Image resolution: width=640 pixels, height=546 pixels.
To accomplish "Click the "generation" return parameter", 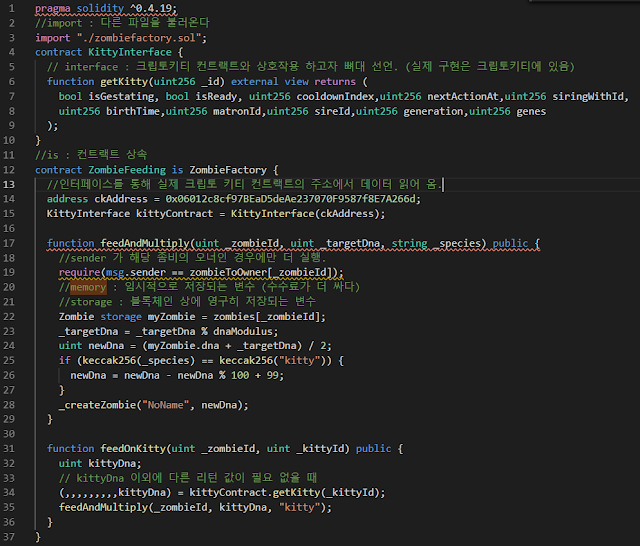I will (433, 111).
